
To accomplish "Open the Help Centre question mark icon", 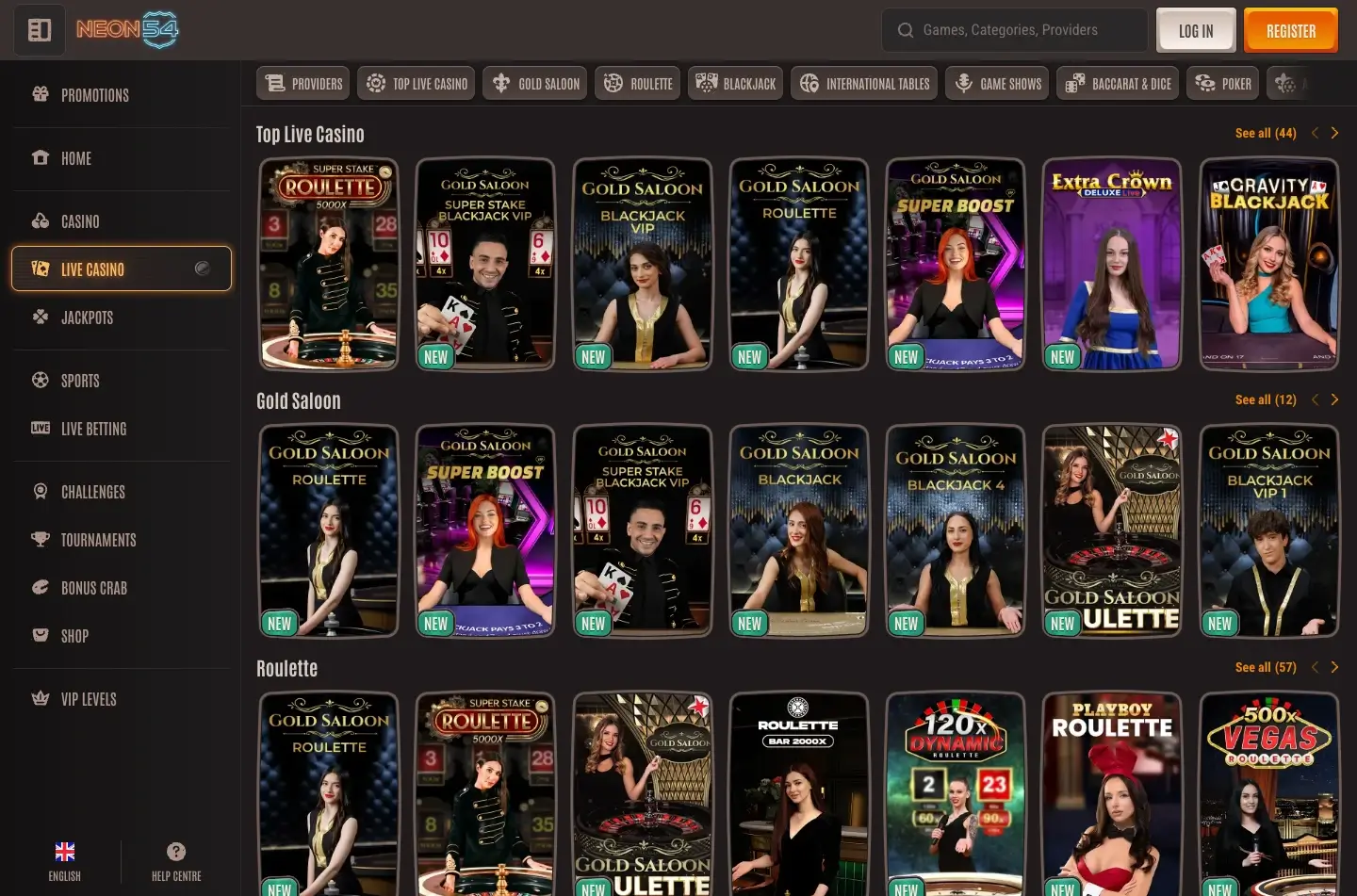I will (176, 852).
